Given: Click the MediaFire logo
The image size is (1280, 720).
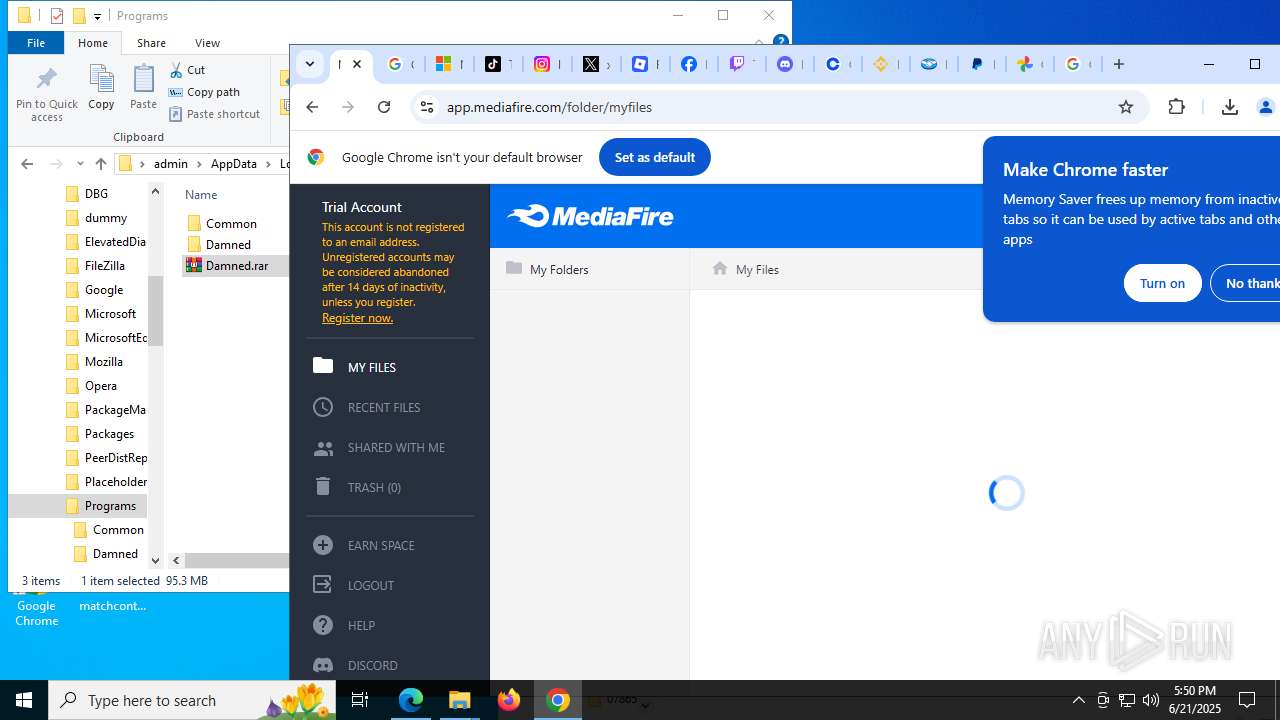Looking at the screenshot, I should (x=590, y=216).
